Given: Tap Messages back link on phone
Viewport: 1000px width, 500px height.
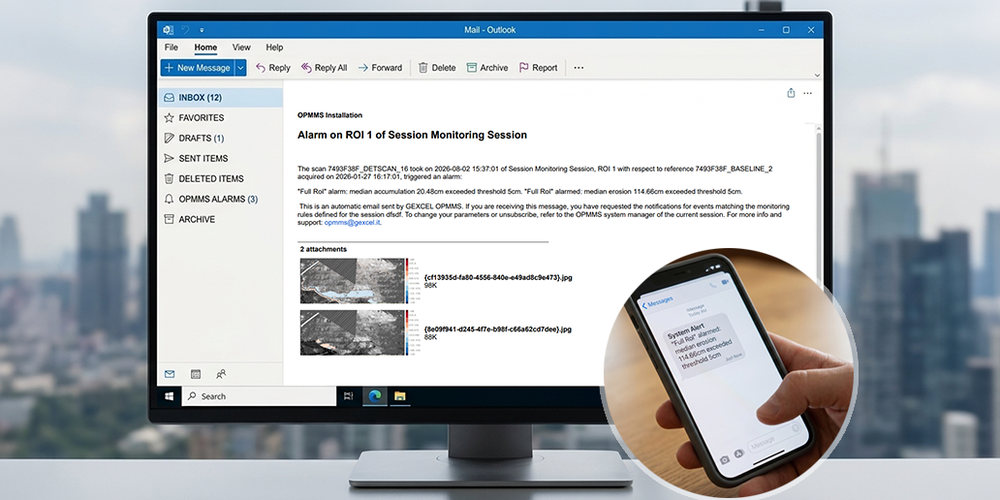Looking at the screenshot, I should (657, 300).
